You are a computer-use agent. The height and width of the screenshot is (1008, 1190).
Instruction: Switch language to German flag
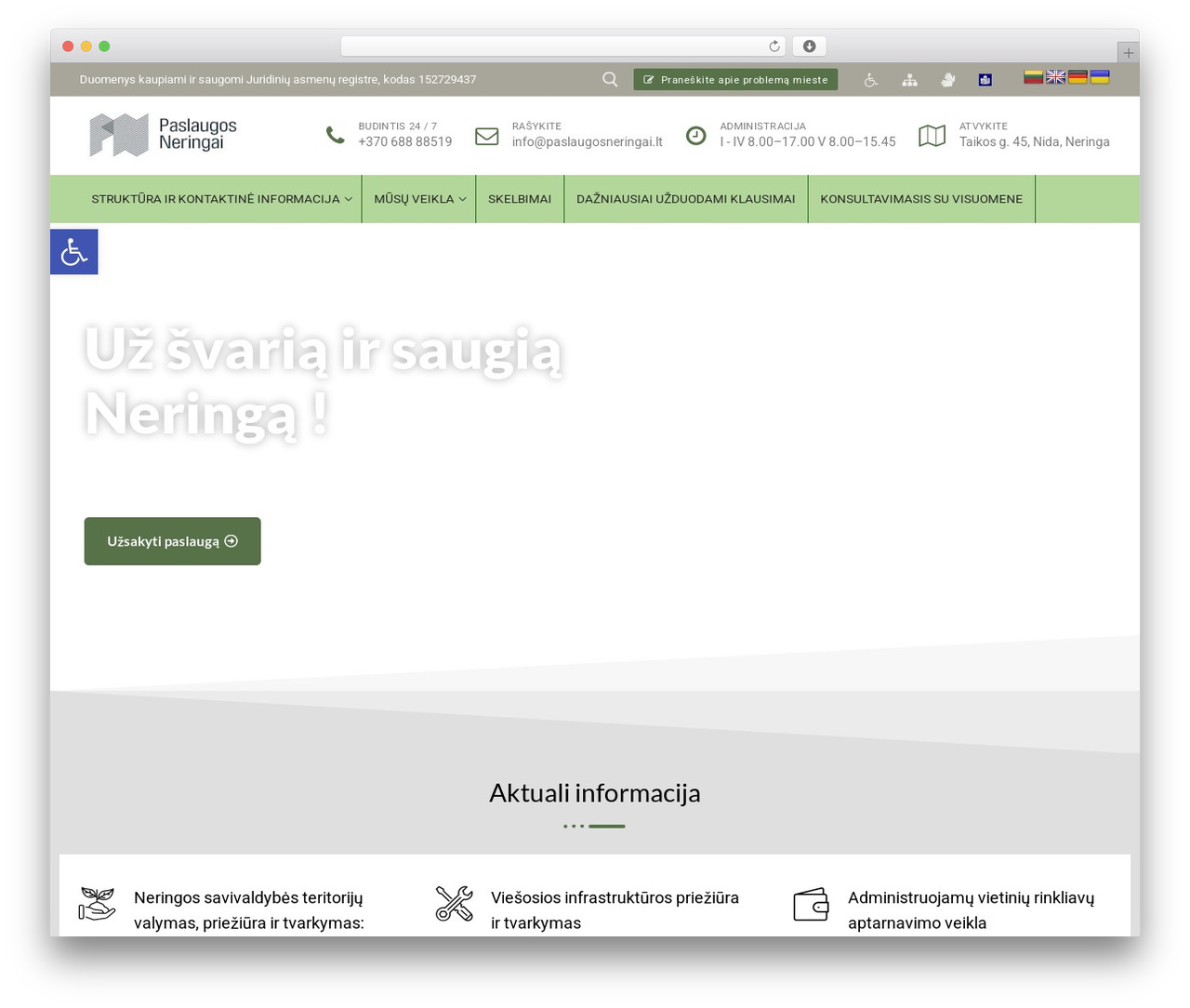1078,76
